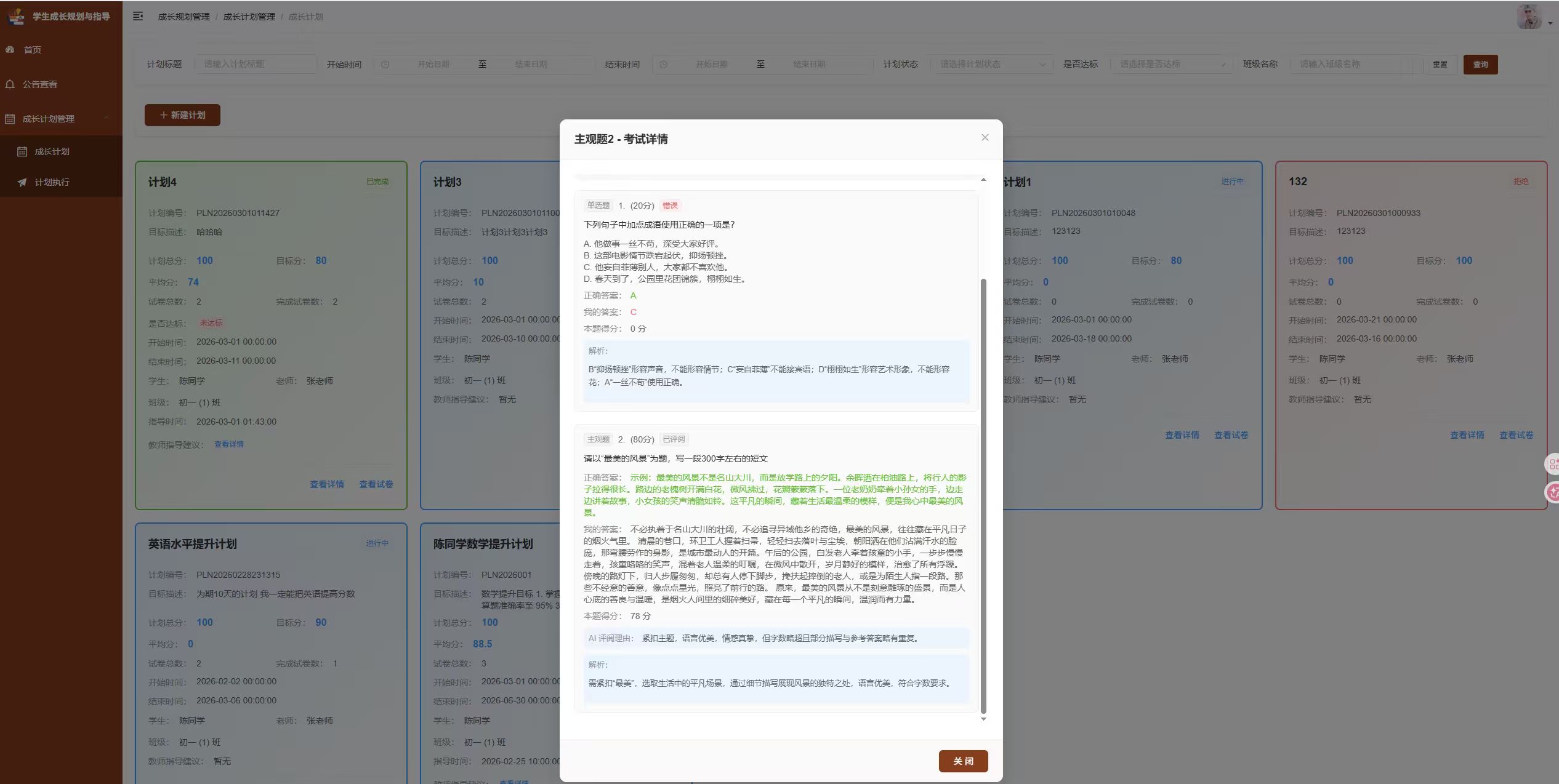Click the 拒绝 status on the 132 card

[x=1521, y=182]
